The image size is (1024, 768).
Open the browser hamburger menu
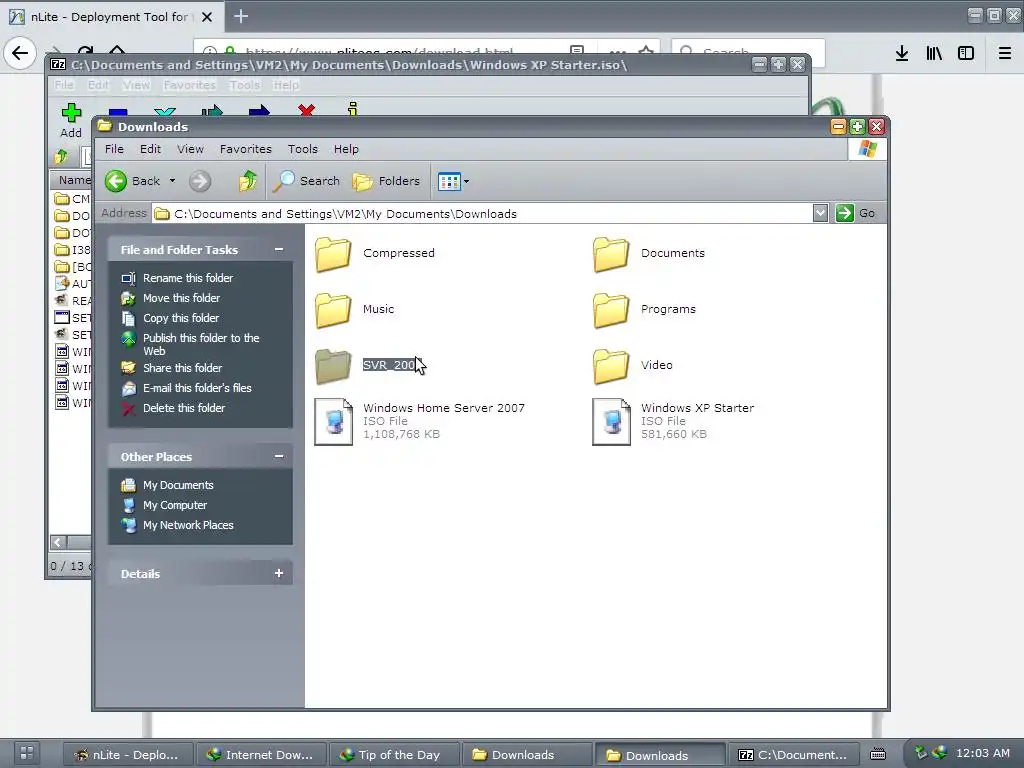pos(1005,53)
